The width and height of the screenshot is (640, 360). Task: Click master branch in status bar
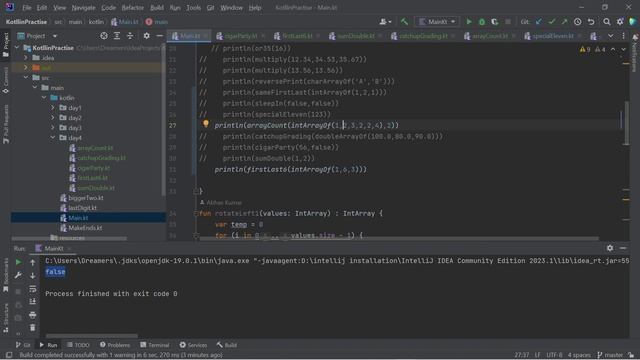610,355
